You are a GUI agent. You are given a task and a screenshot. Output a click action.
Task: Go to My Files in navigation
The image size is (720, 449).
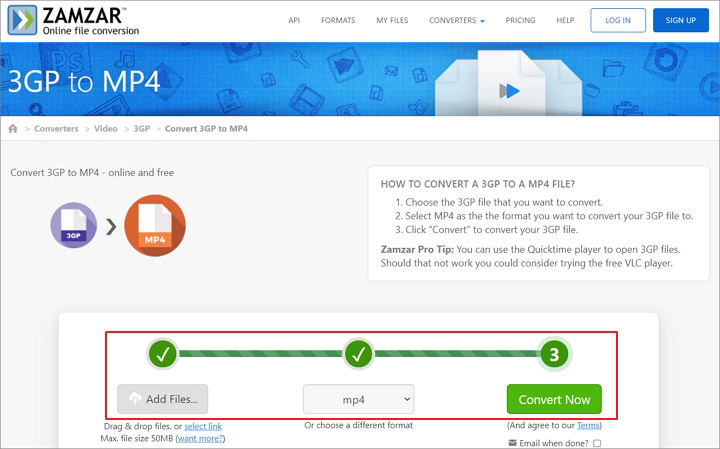pyautogui.click(x=392, y=20)
